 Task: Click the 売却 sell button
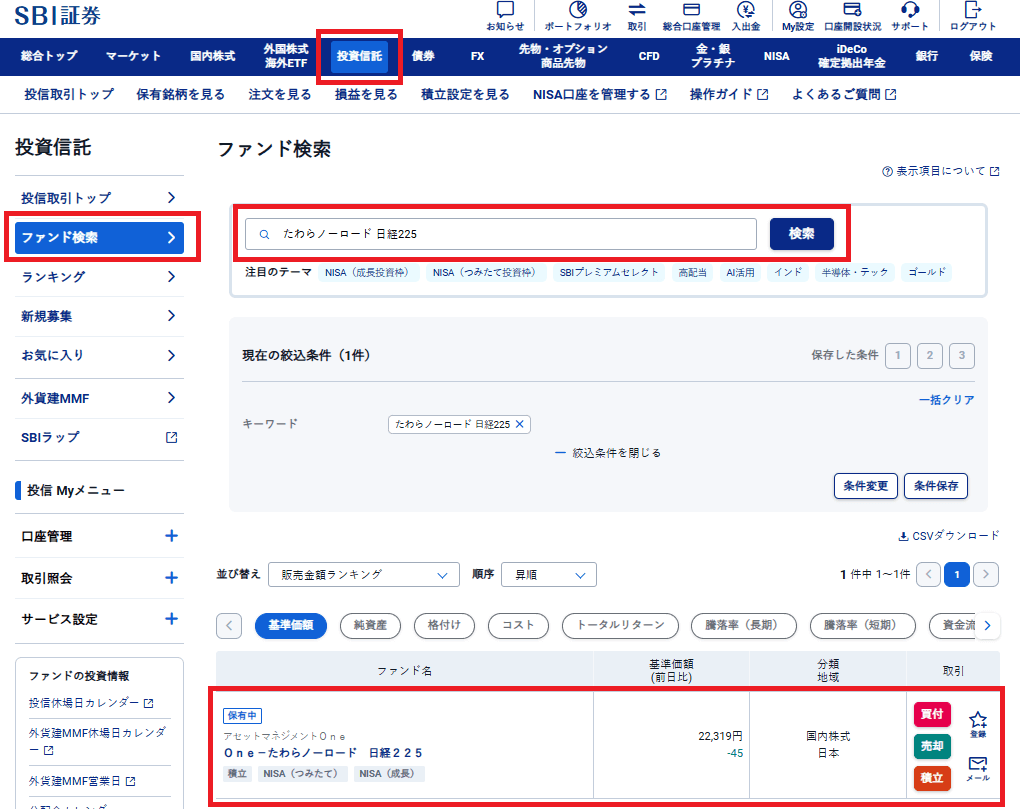click(932, 746)
